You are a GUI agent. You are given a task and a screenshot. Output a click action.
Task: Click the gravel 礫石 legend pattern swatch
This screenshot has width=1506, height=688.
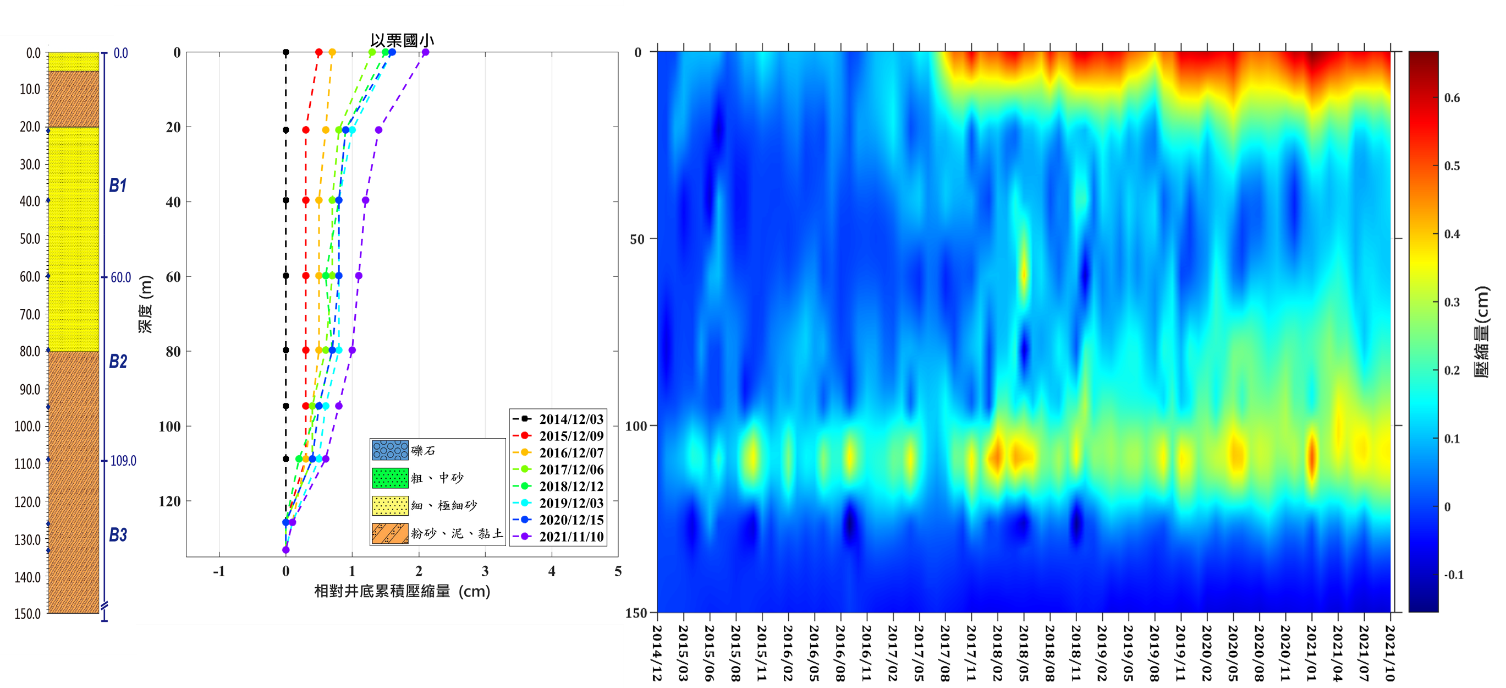pos(386,451)
